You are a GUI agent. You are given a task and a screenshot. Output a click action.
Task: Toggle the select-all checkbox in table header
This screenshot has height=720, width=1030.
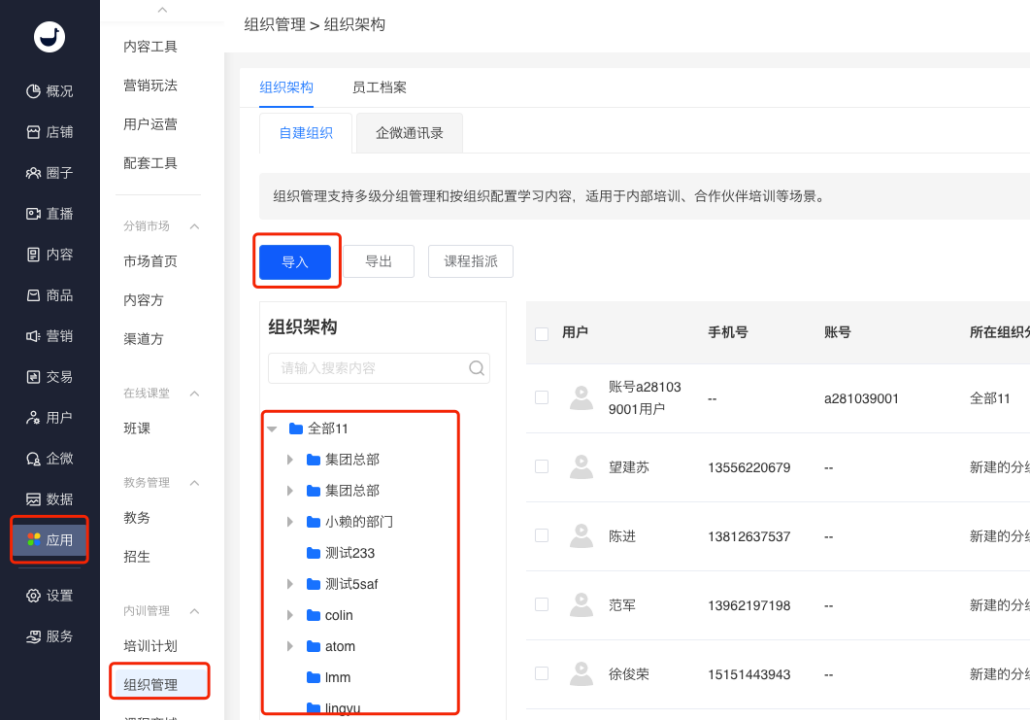(542, 333)
